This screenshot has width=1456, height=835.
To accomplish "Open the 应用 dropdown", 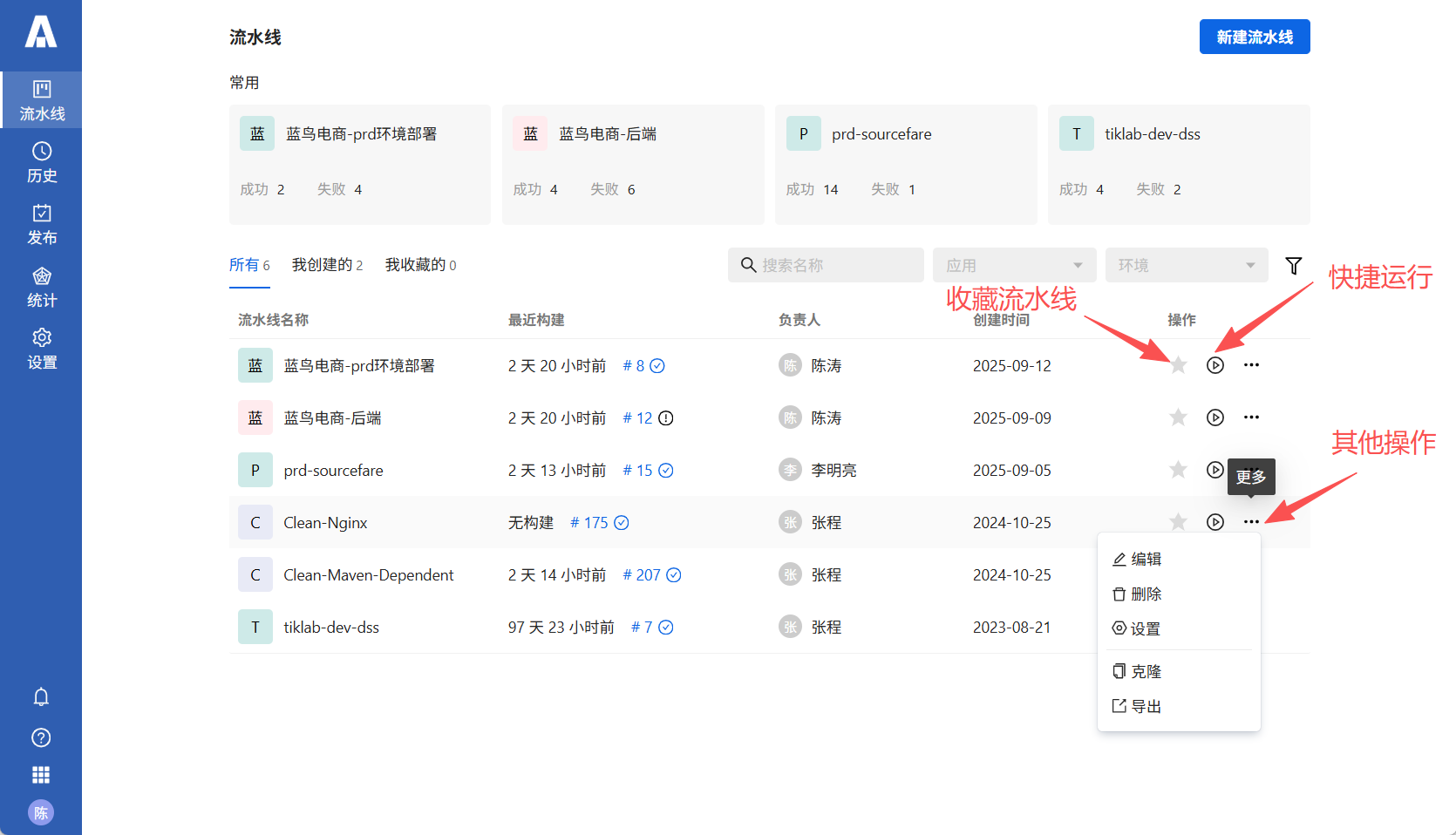I will pos(1014,265).
